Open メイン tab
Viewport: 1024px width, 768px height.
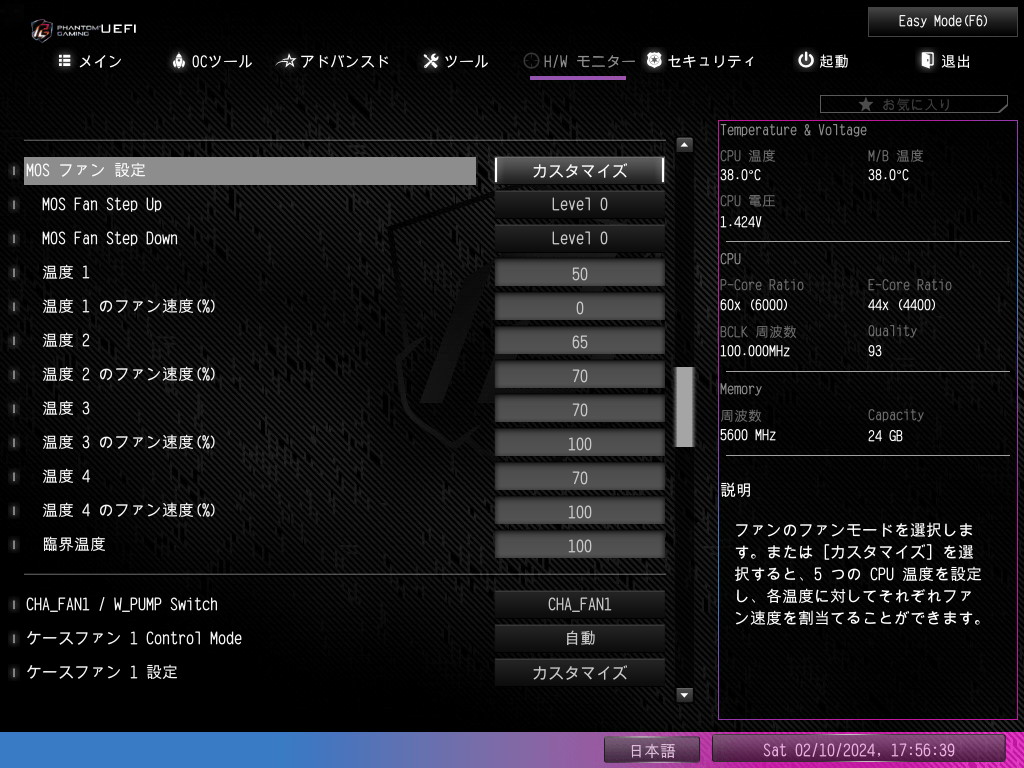pos(90,61)
